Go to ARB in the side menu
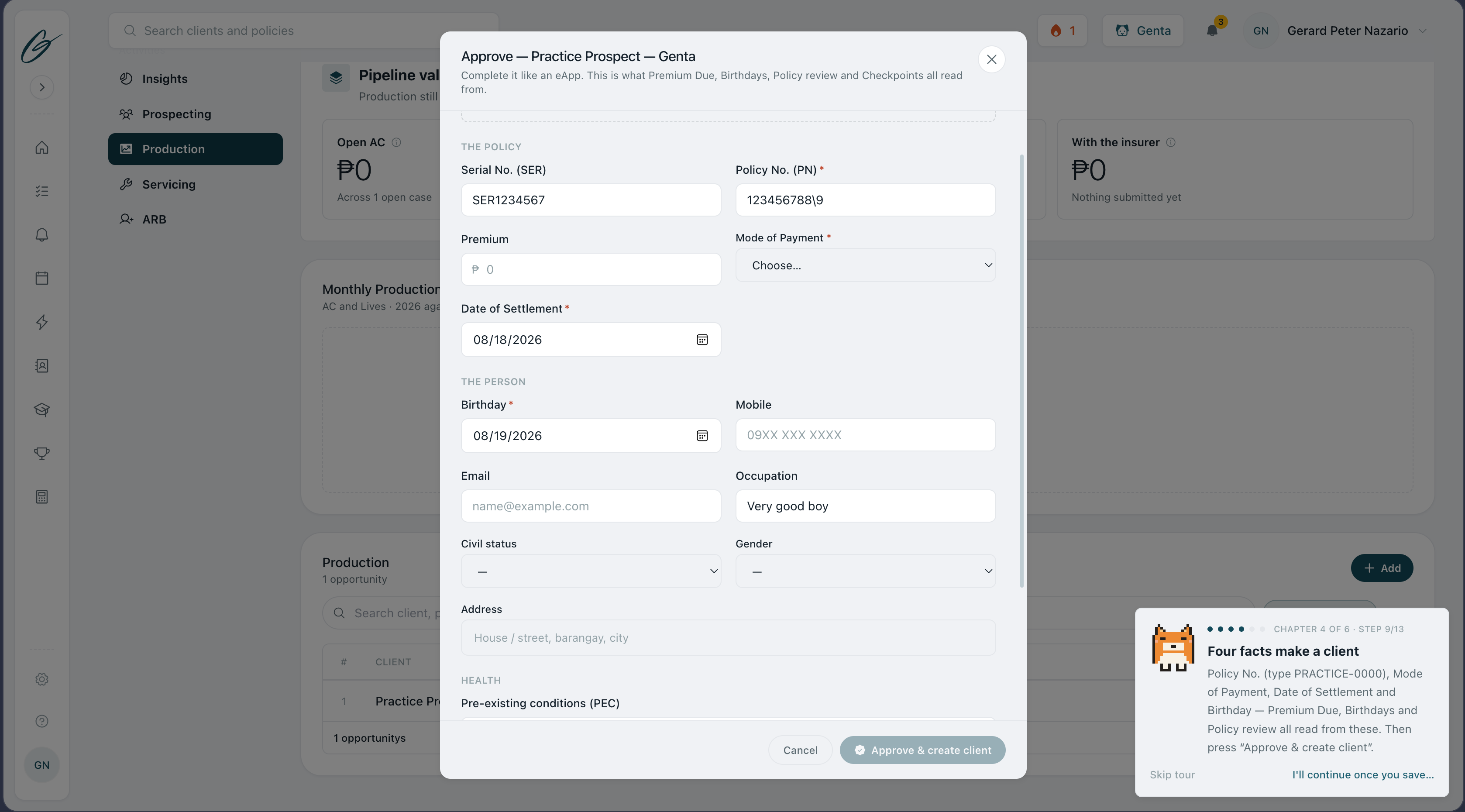The image size is (1465, 812). pos(195,220)
